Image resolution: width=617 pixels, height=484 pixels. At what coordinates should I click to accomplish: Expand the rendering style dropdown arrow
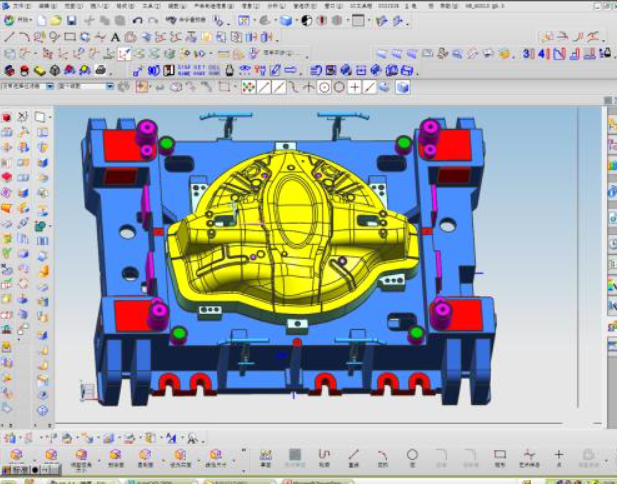click(x=296, y=20)
